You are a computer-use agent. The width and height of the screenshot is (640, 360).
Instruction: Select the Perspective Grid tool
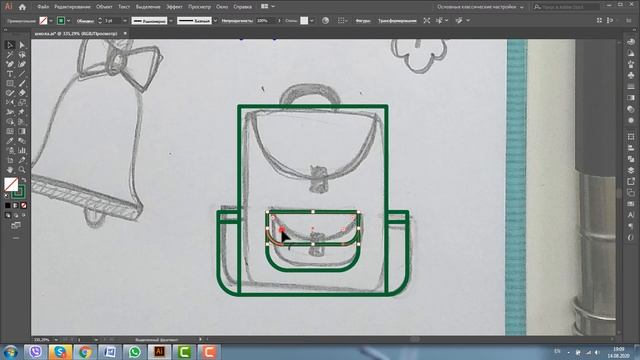[22, 122]
